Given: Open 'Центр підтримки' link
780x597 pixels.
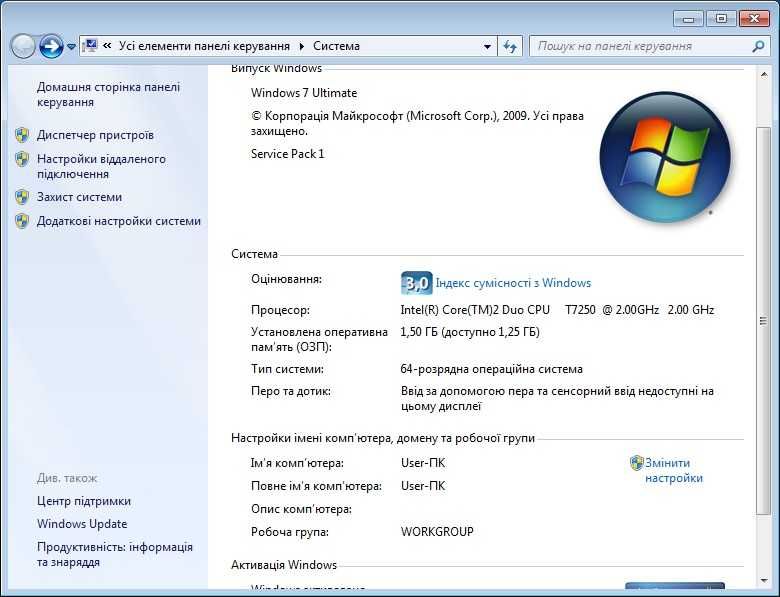Looking at the screenshot, I should (x=84, y=501).
